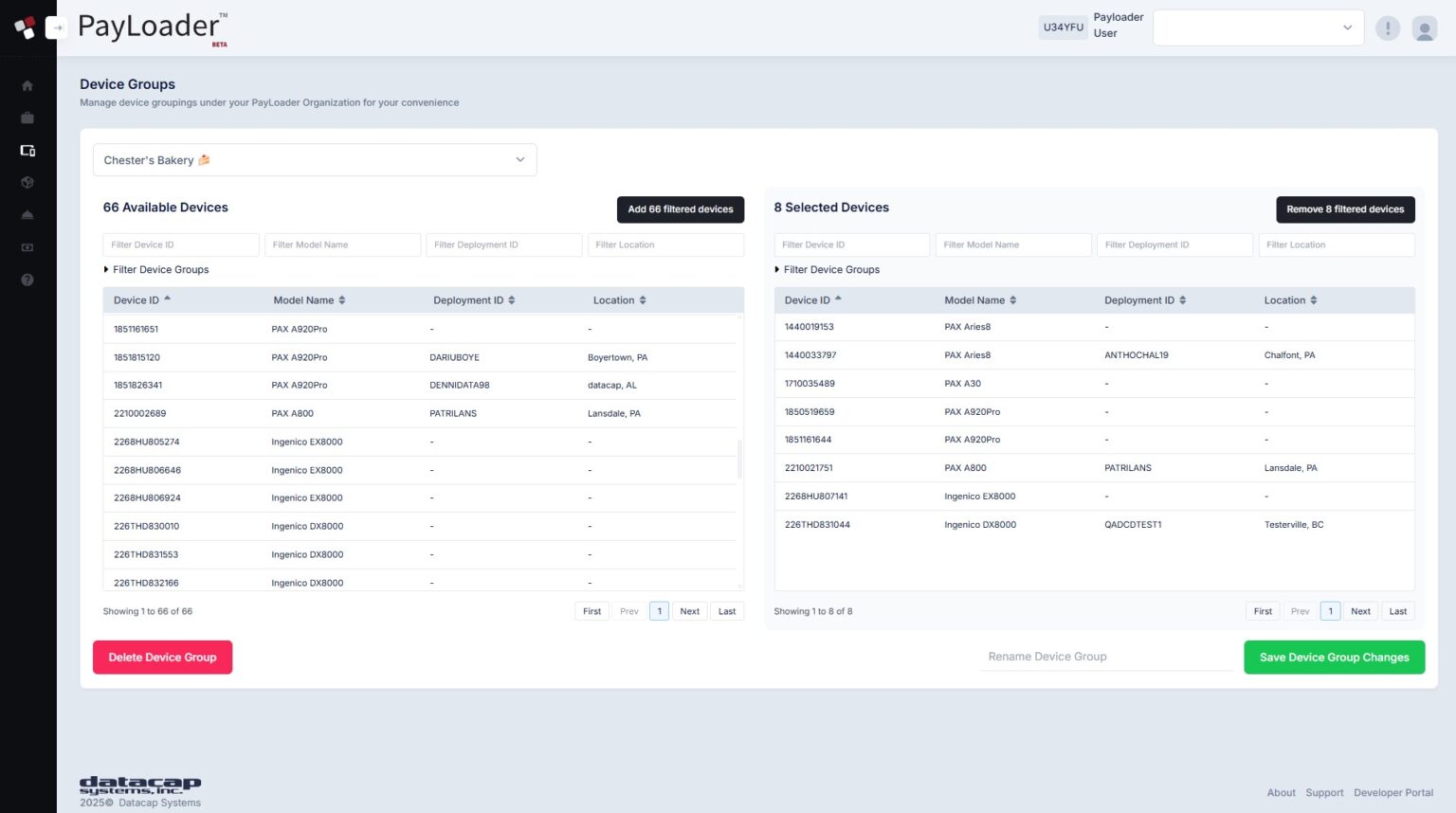Open the cash payment icon in the sidebar

pyautogui.click(x=27, y=247)
